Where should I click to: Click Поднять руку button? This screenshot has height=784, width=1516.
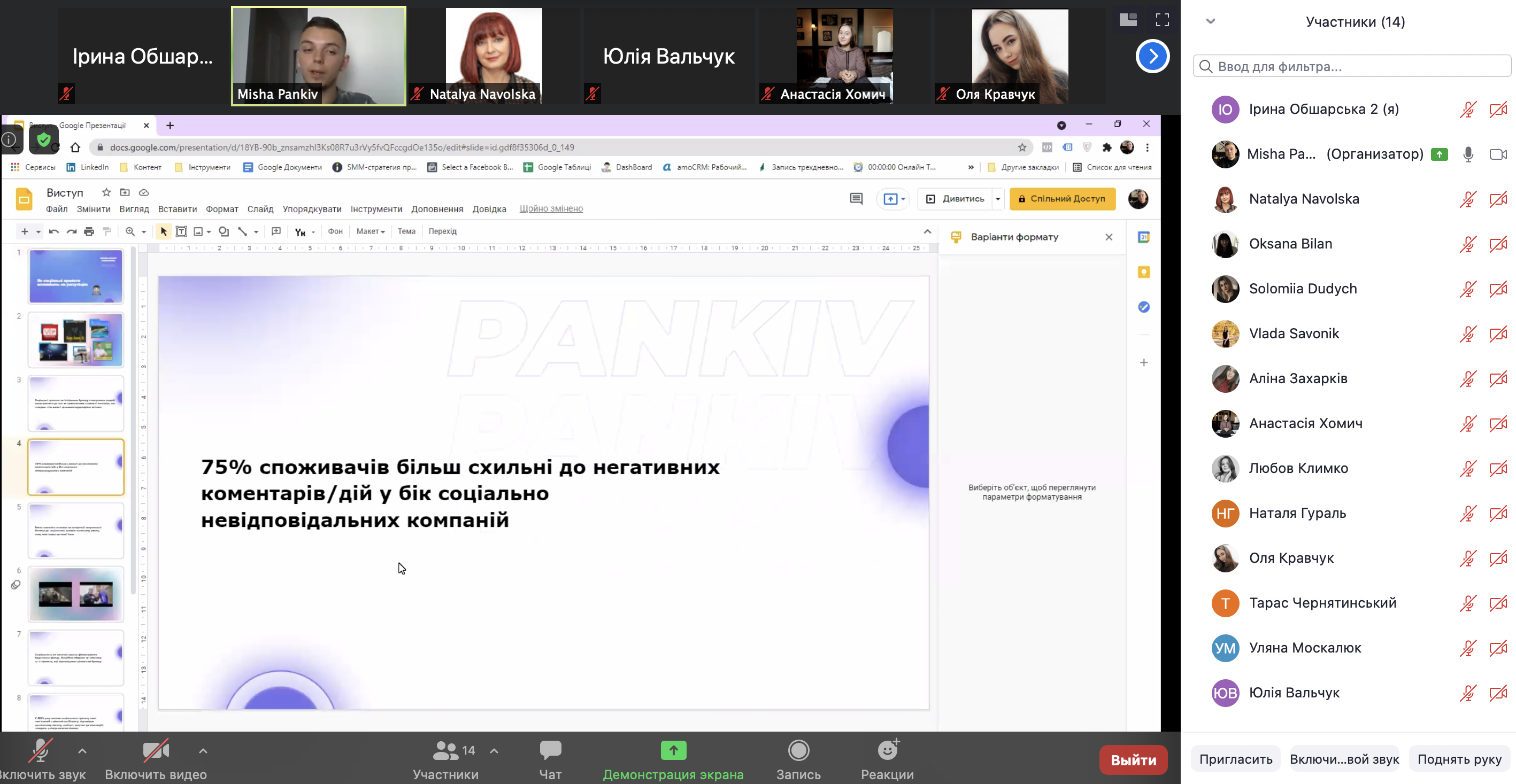1459,760
